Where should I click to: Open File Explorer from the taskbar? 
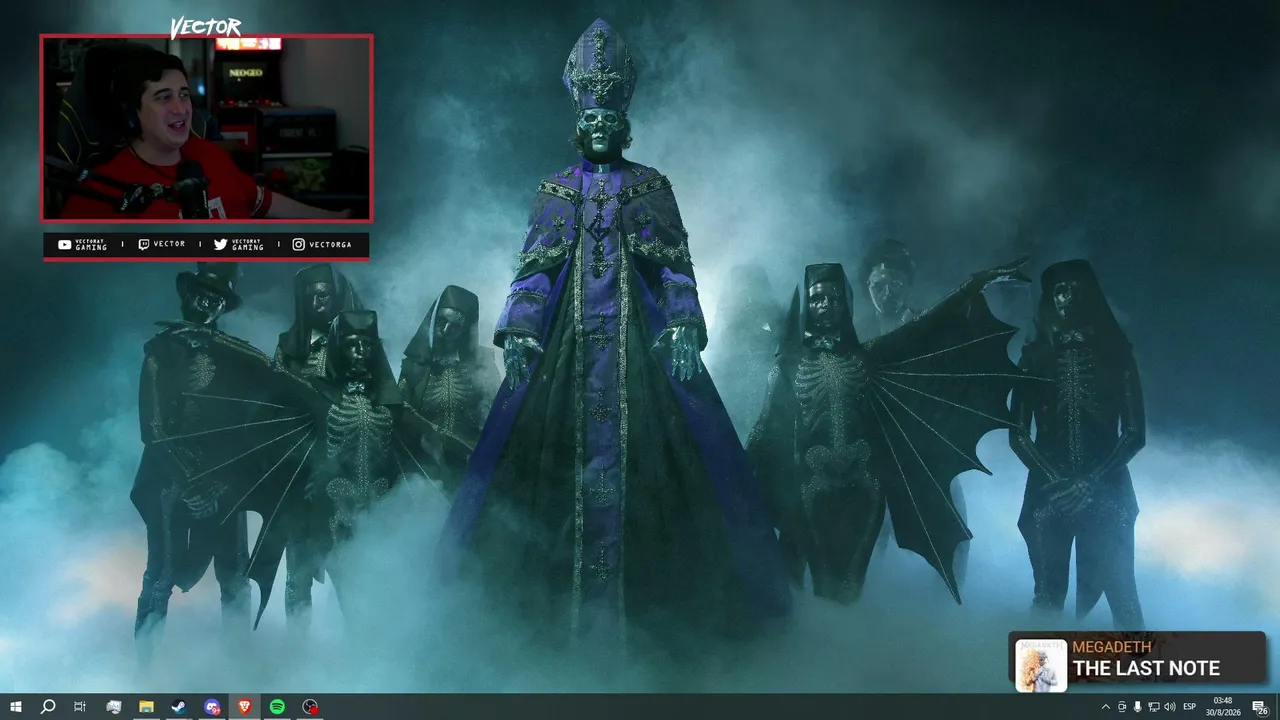click(x=146, y=707)
